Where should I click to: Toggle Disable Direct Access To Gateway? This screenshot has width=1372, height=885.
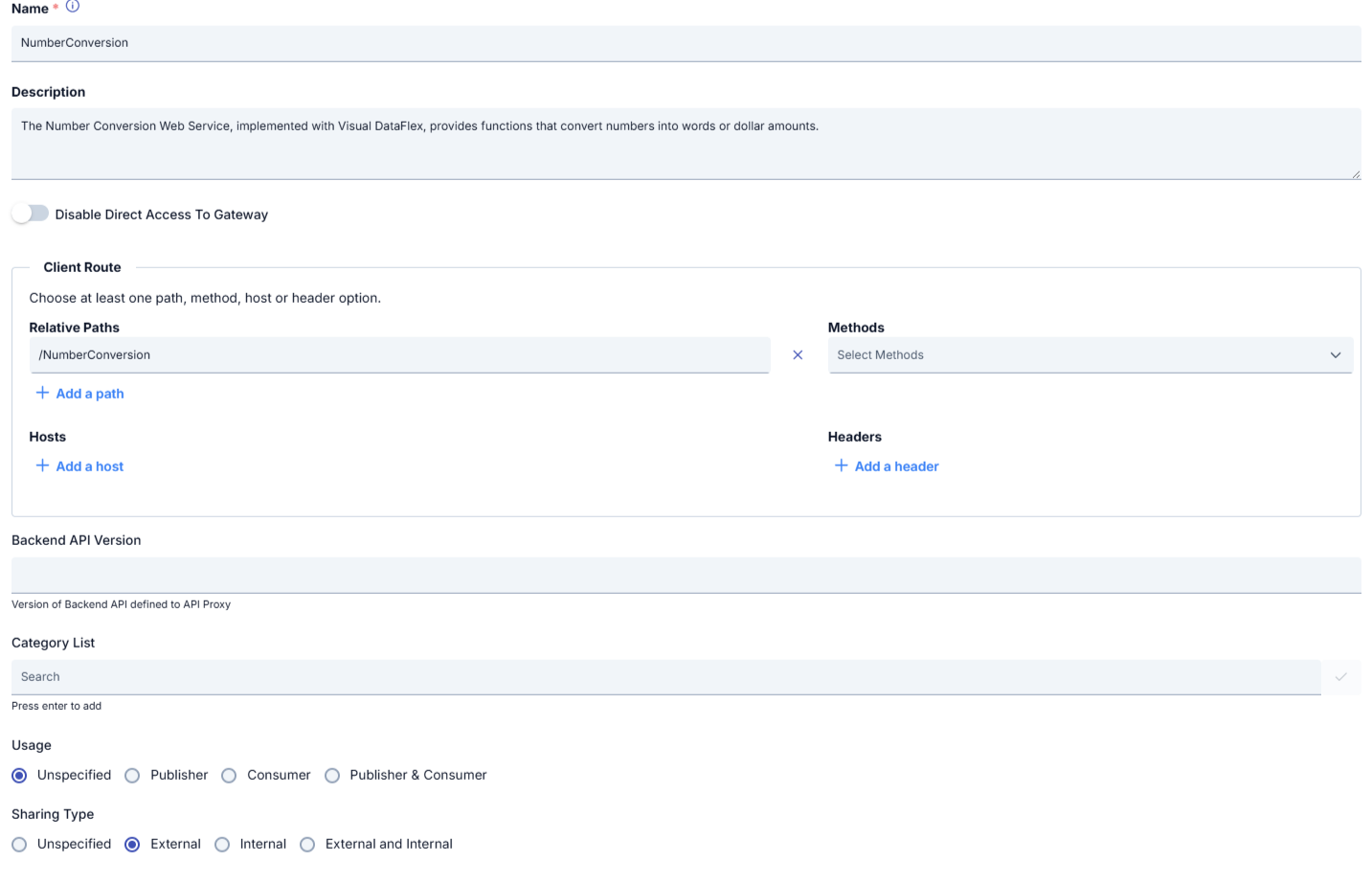[x=31, y=214]
